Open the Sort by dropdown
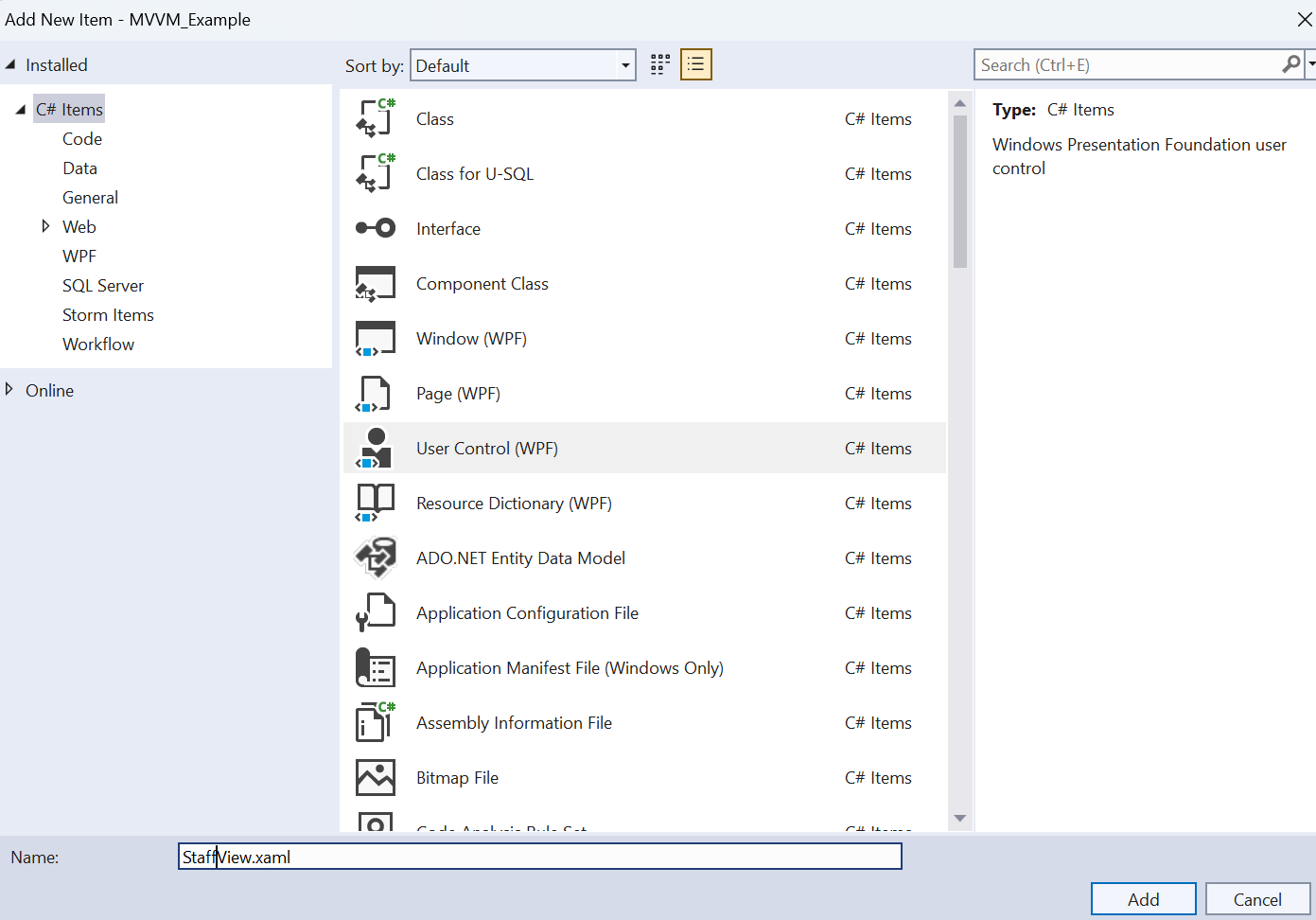 [625, 65]
